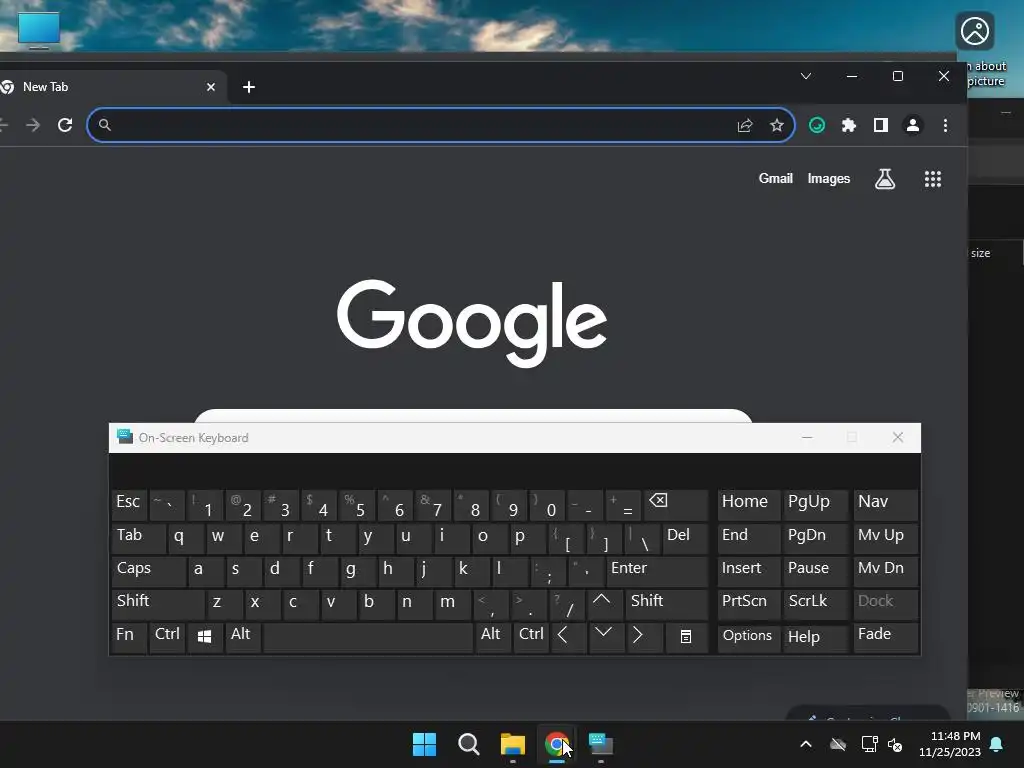Open the green Grammarly extension icon

pos(817,125)
